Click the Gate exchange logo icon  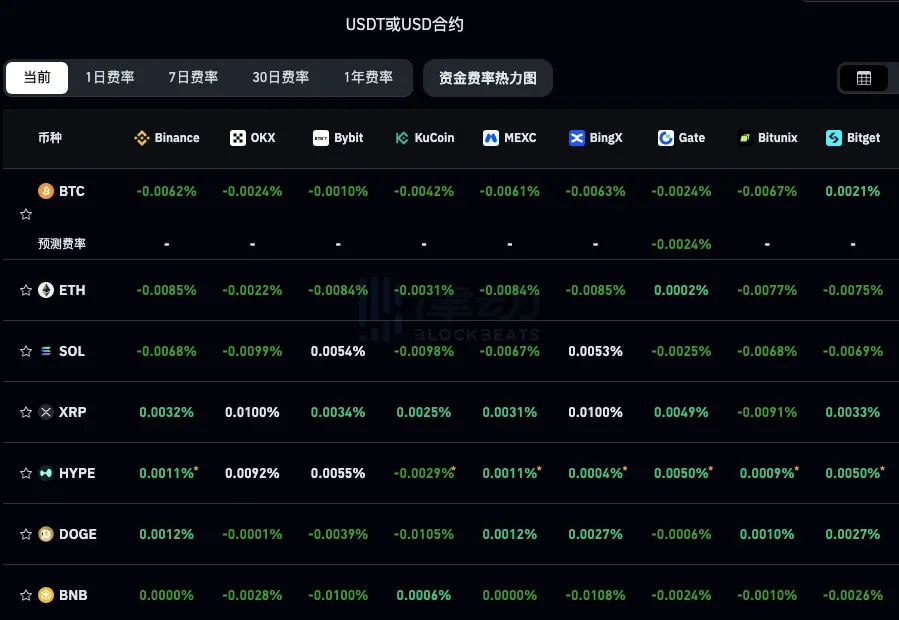point(666,138)
